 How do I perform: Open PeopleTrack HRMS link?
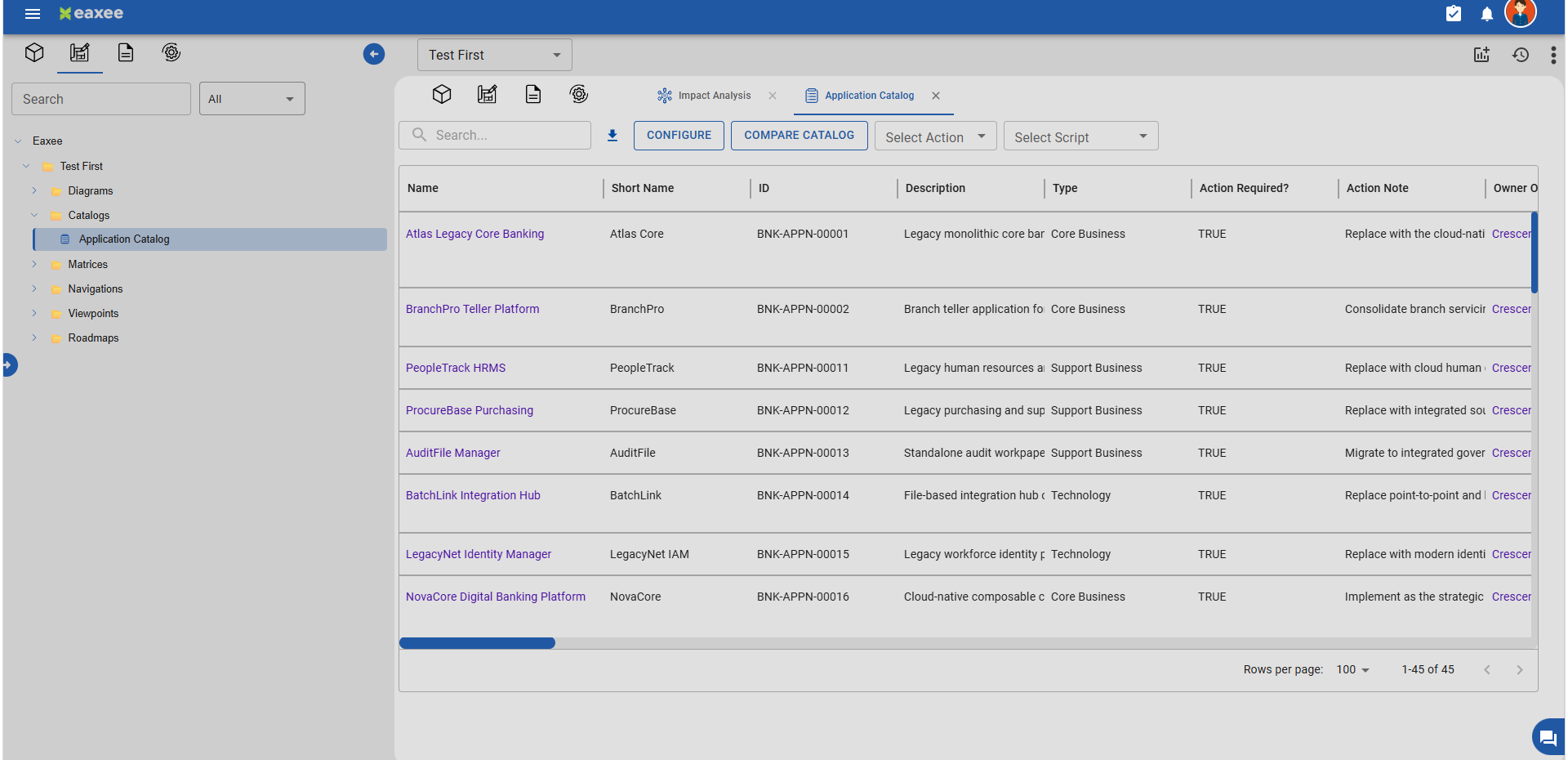click(x=456, y=368)
